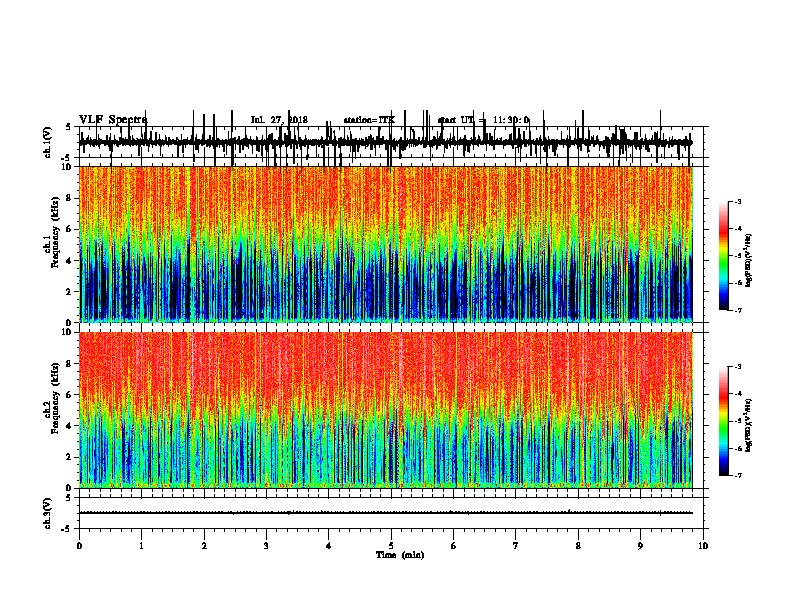Click the time axis tick label '9'
The height and width of the screenshot is (612, 792).
(x=640, y=545)
